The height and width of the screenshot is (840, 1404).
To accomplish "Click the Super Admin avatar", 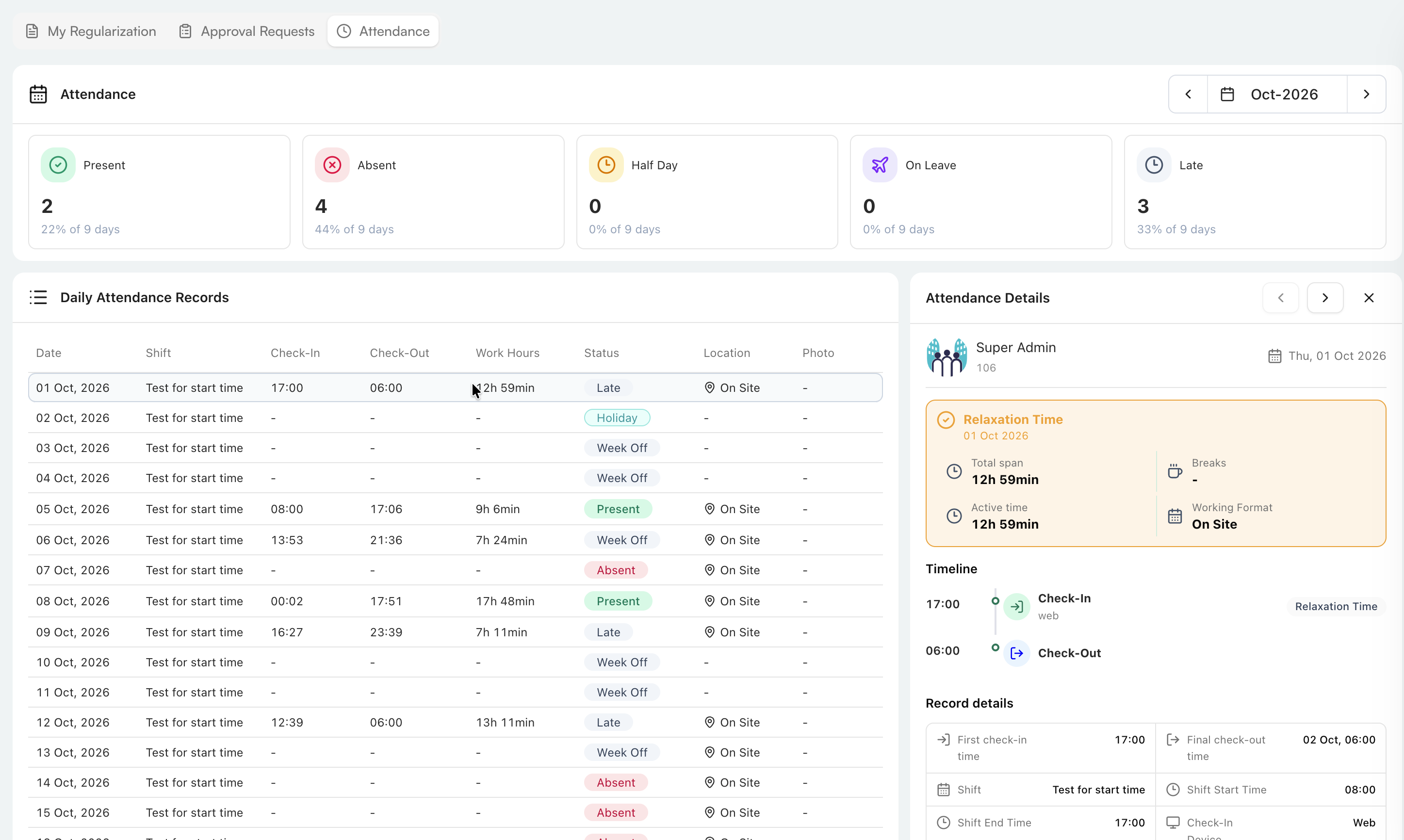I will pos(947,357).
